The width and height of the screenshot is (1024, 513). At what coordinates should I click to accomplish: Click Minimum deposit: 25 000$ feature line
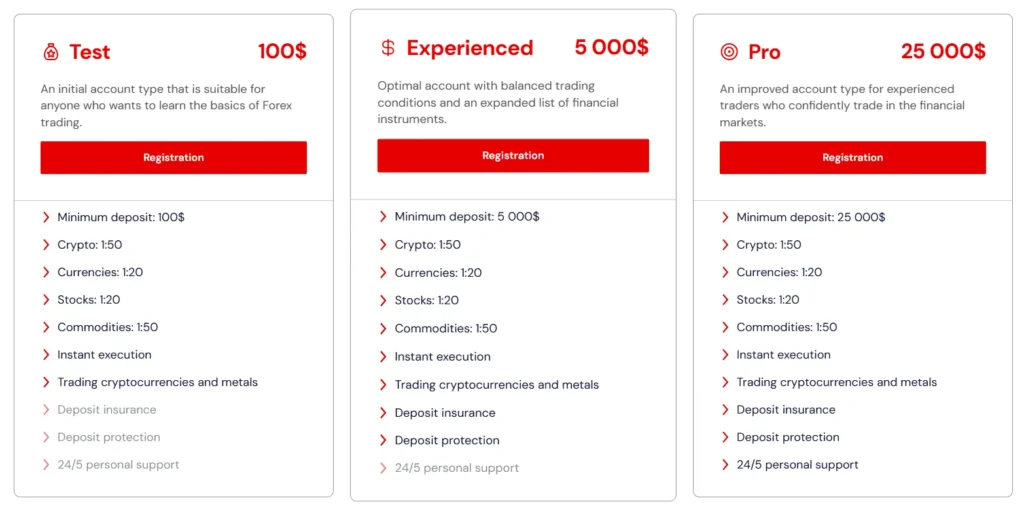(x=810, y=217)
